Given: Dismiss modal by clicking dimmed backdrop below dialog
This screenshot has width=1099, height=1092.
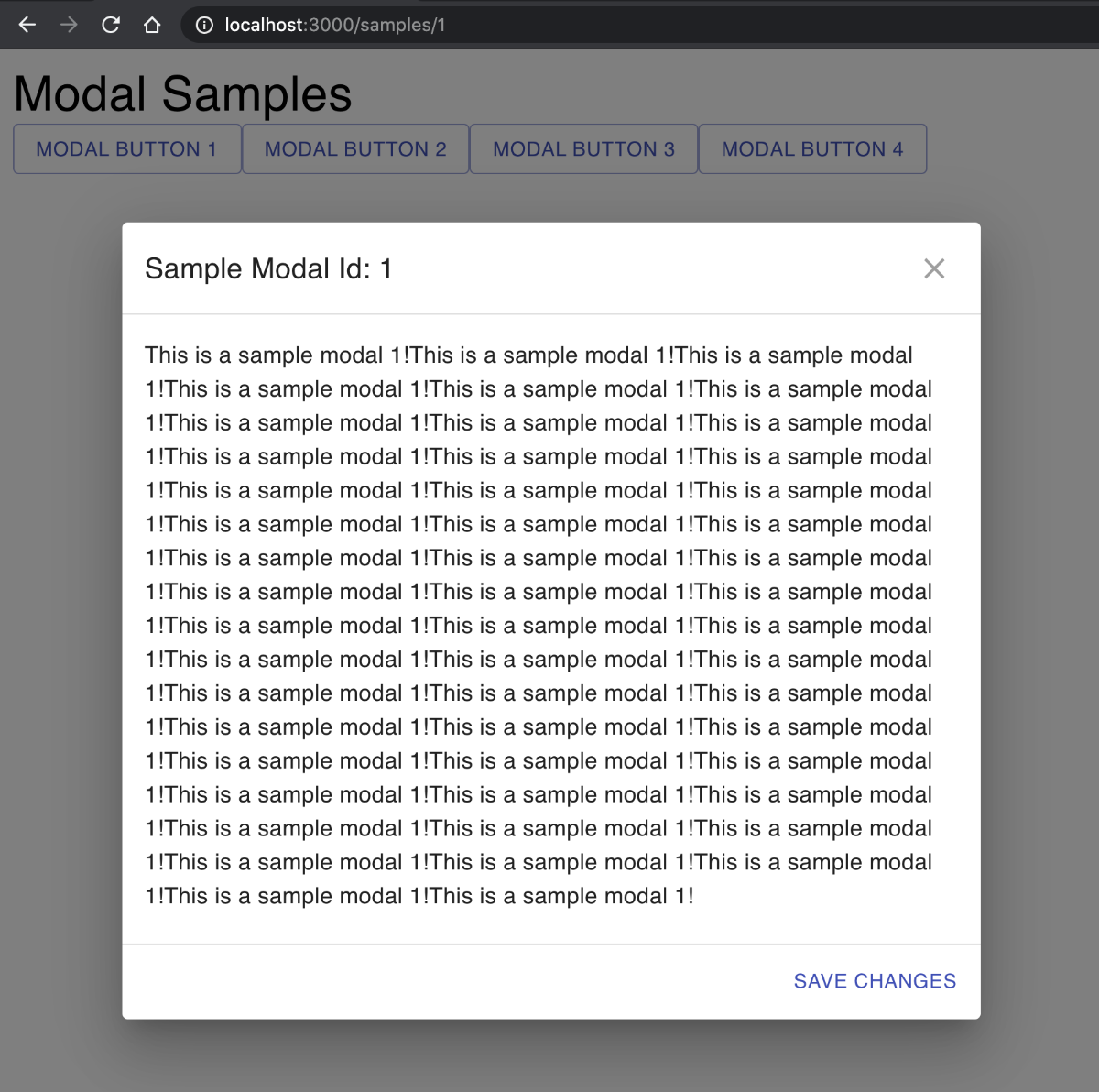Looking at the screenshot, I should coord(551,1055).
